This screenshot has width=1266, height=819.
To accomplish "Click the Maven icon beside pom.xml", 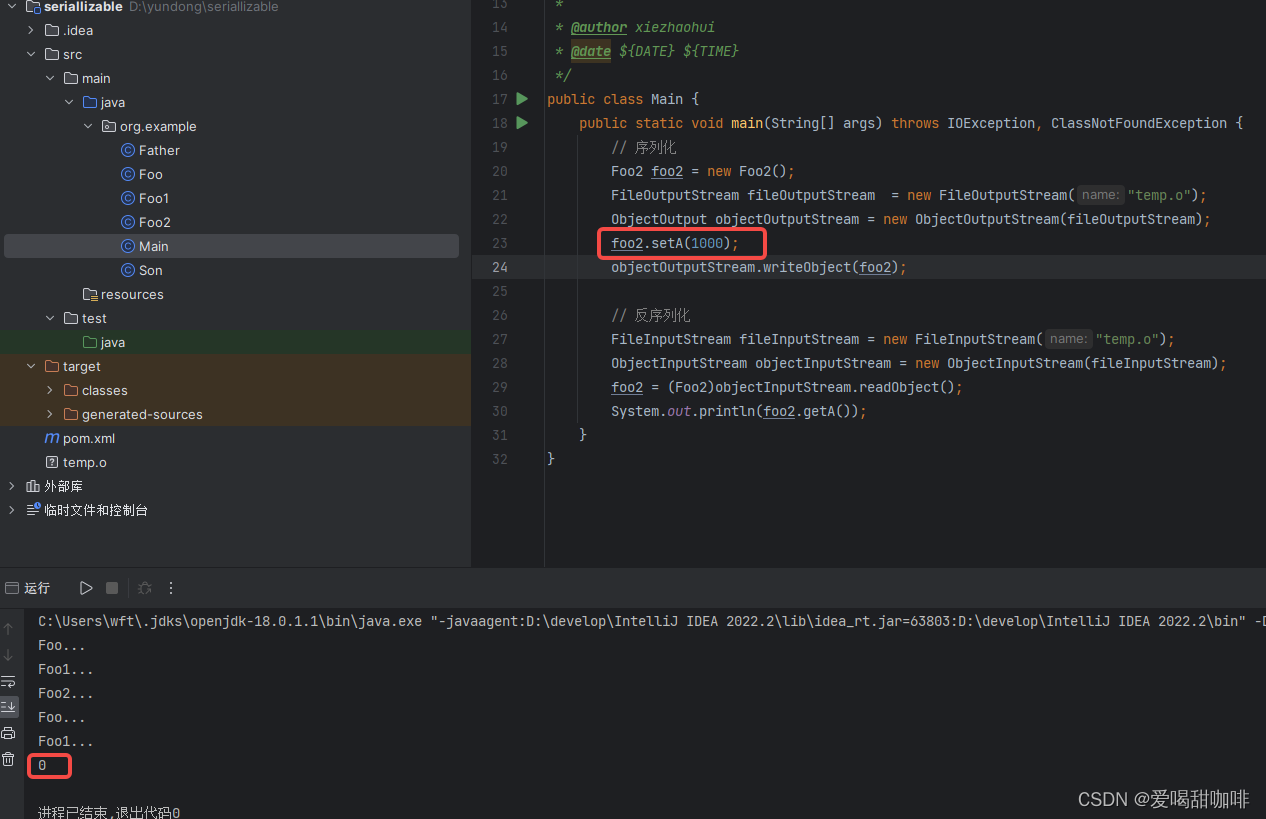I will pyautogui.click(x=52, y=438).
